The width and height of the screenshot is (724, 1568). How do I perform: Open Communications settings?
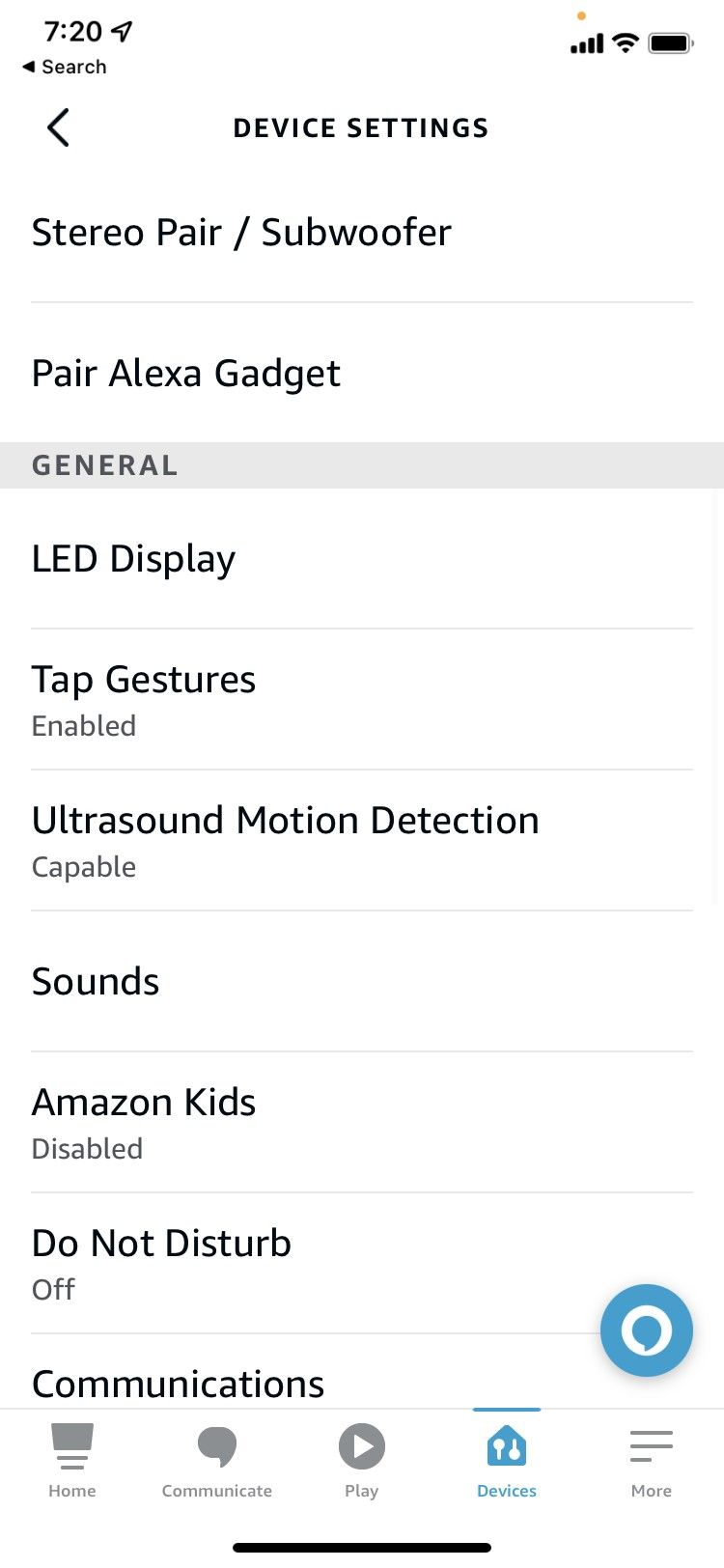click(178, 1384)
